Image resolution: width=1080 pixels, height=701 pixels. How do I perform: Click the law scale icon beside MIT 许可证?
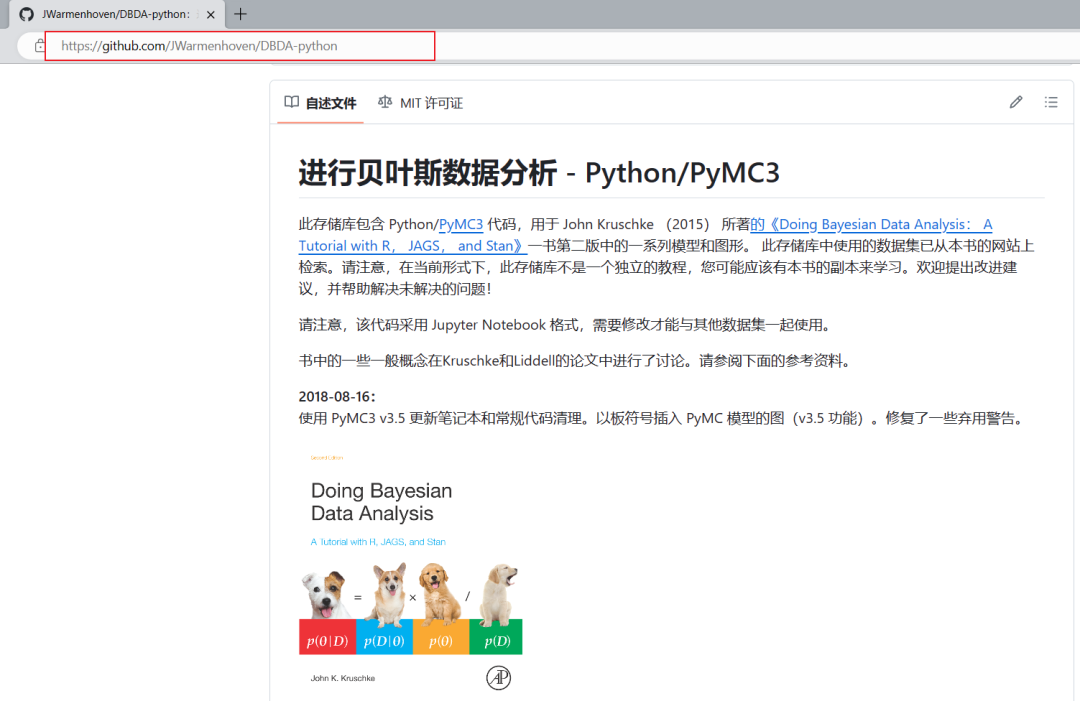coord(385,102)
